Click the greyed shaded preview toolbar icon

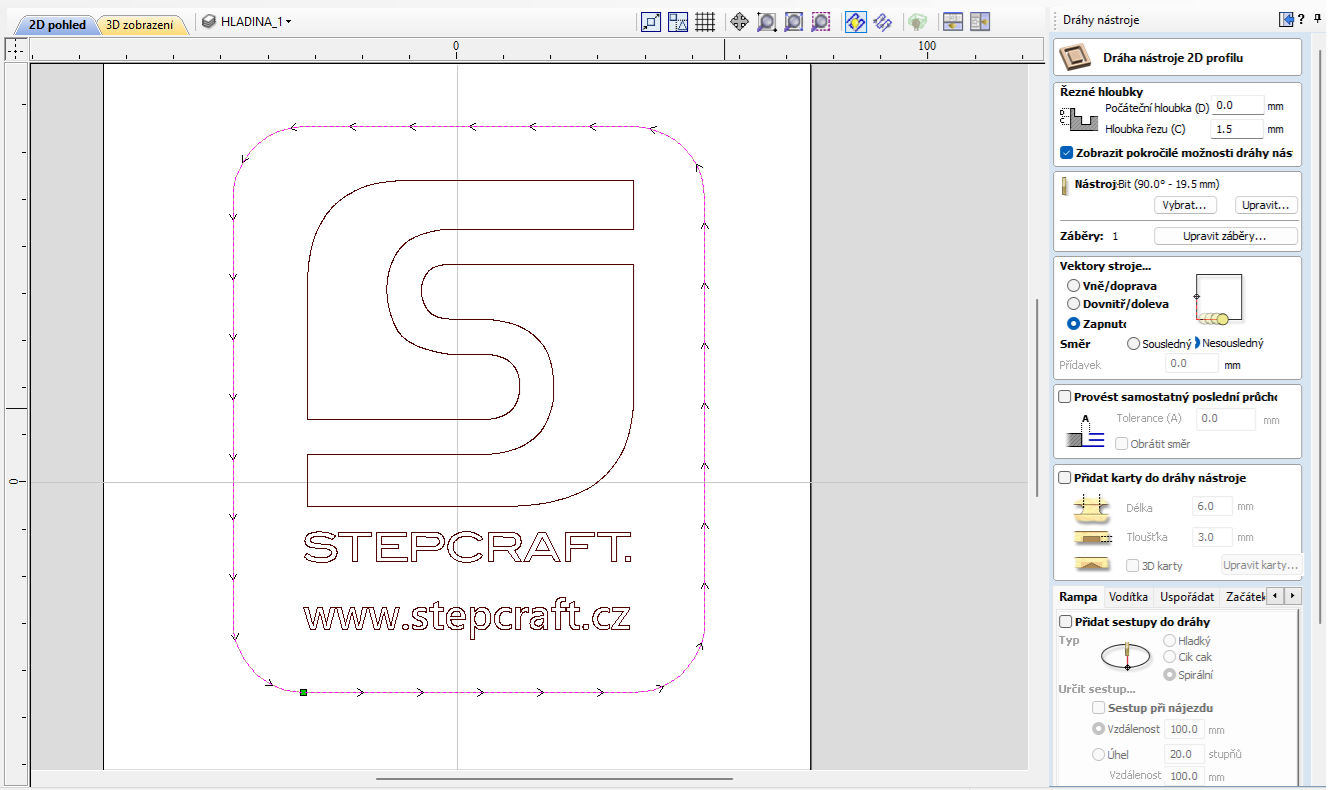pos(916,21)
